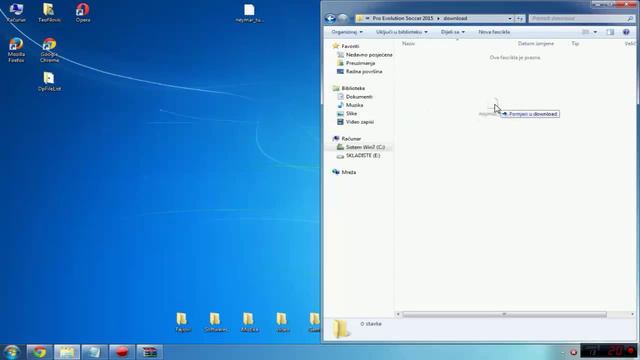Click horizontal scrollbar left arrow
The width and height of the screenshot is (640, 360).
(x=398, y=314)
